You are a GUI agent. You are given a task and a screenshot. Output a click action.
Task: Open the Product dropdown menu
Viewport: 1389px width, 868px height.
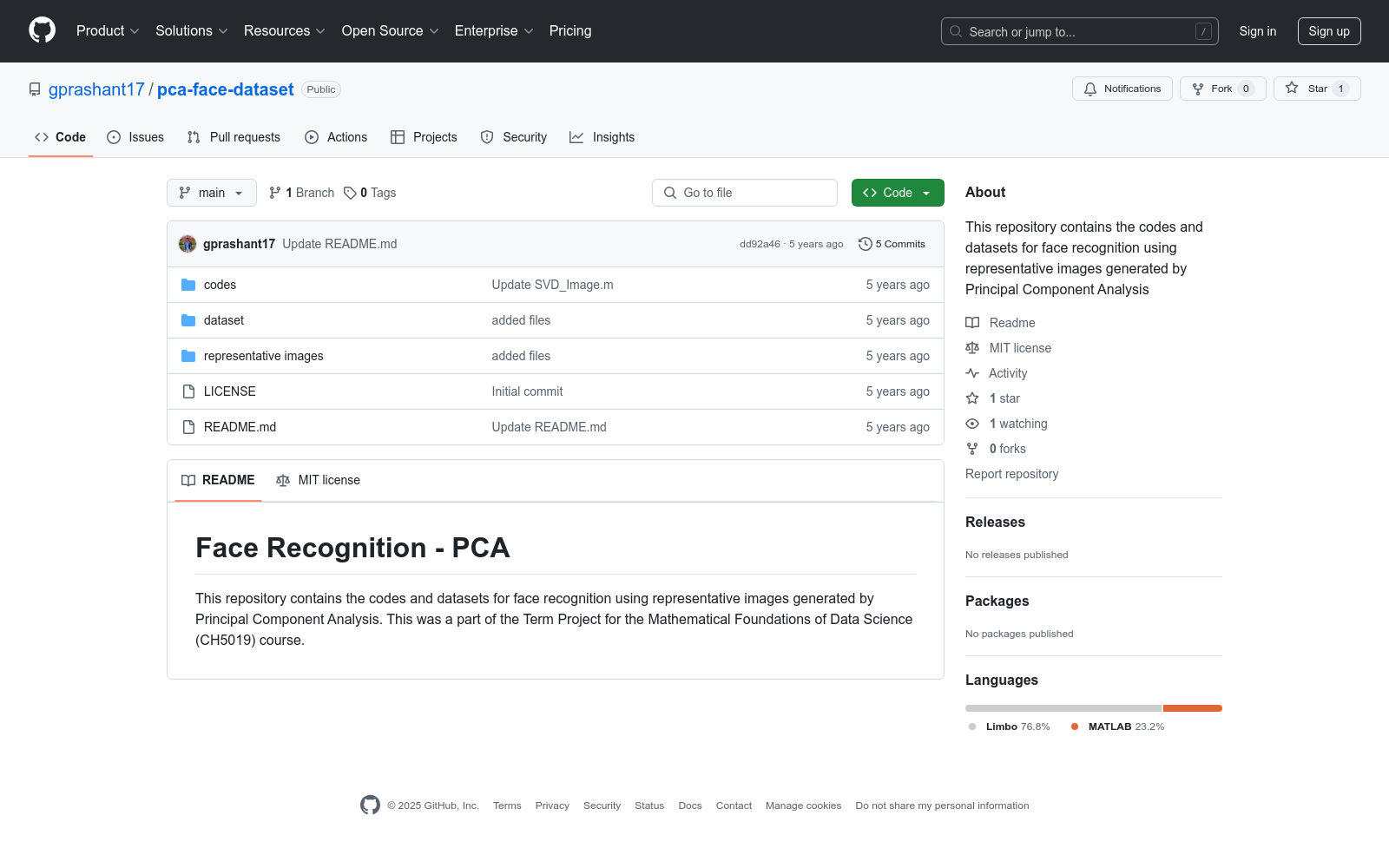108,30
